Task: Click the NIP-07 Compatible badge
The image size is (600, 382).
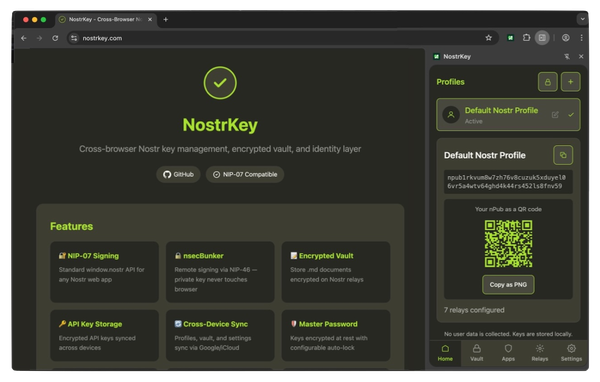Action: click(x=245, y=175)
